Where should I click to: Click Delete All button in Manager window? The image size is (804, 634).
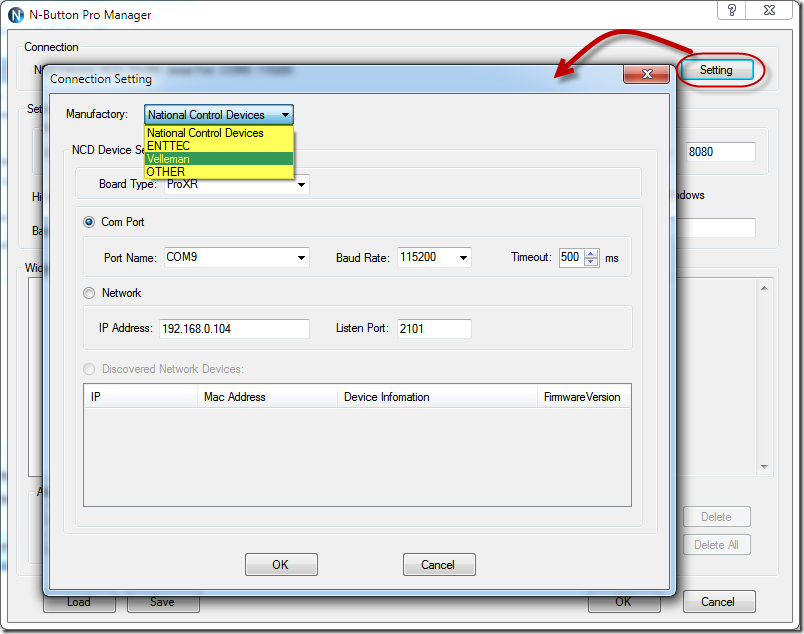tap(716, 545)
